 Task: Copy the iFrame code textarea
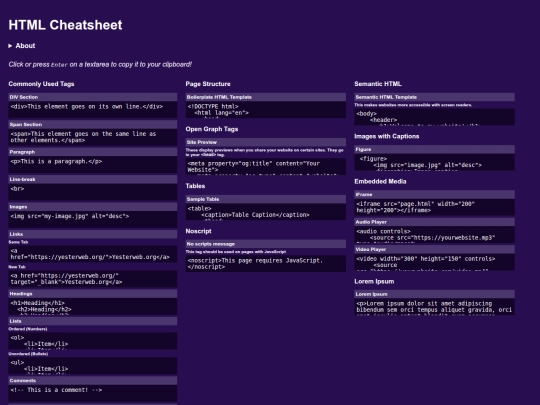pyautogui.click(x=435, y=207)
